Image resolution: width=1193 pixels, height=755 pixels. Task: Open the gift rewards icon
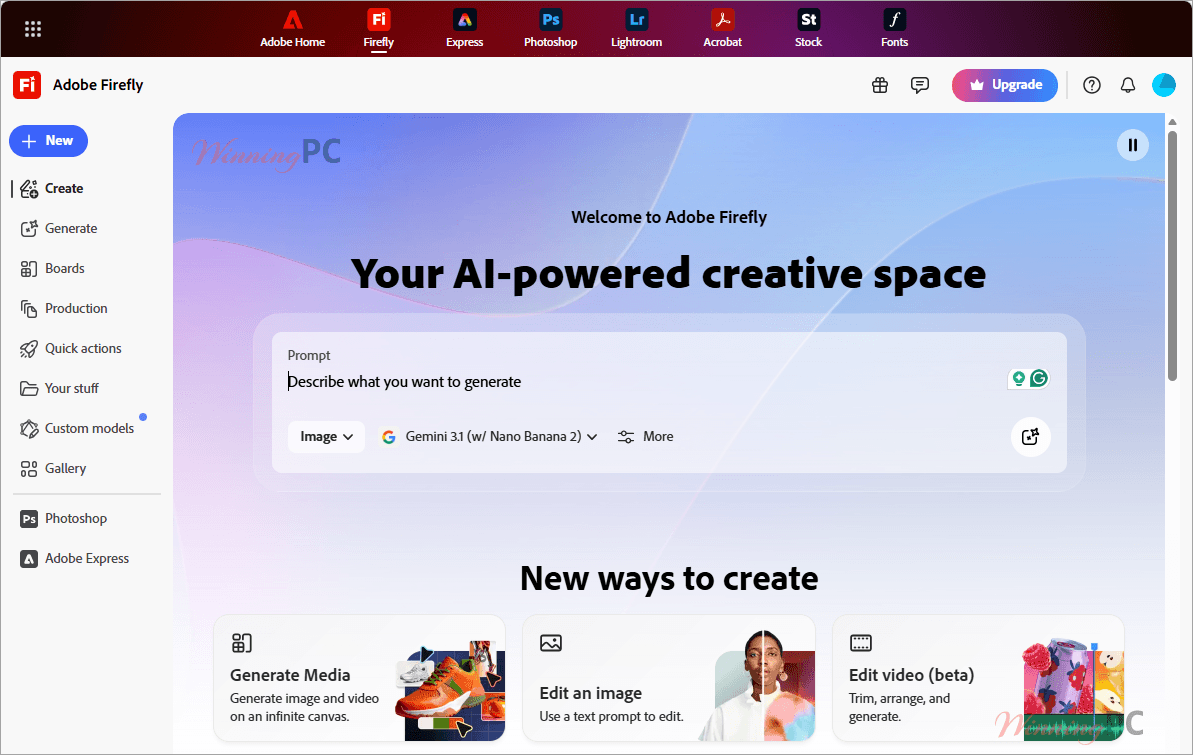click(880, 85)
